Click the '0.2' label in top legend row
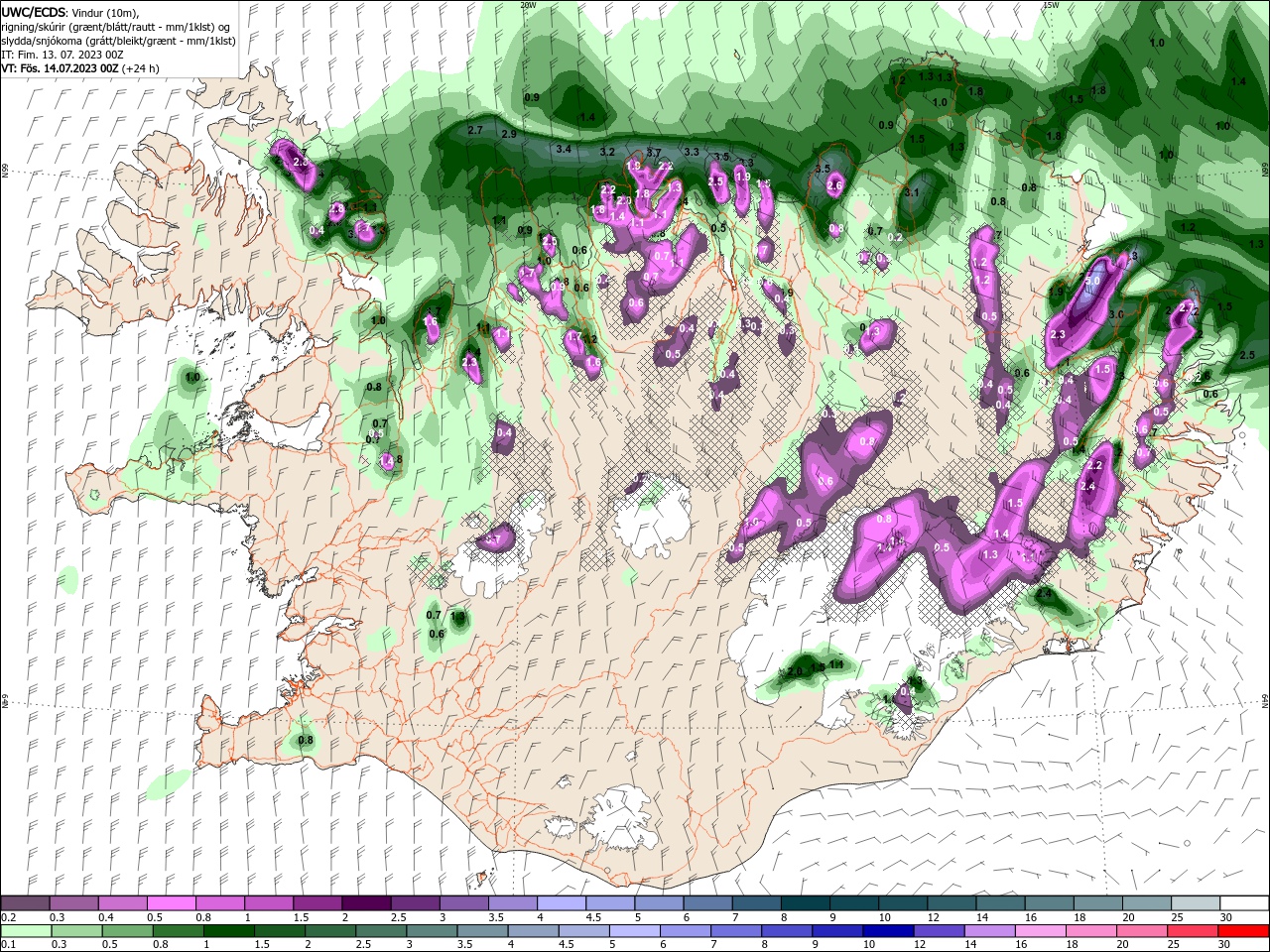1270x952 pixels. pos(8,917)
